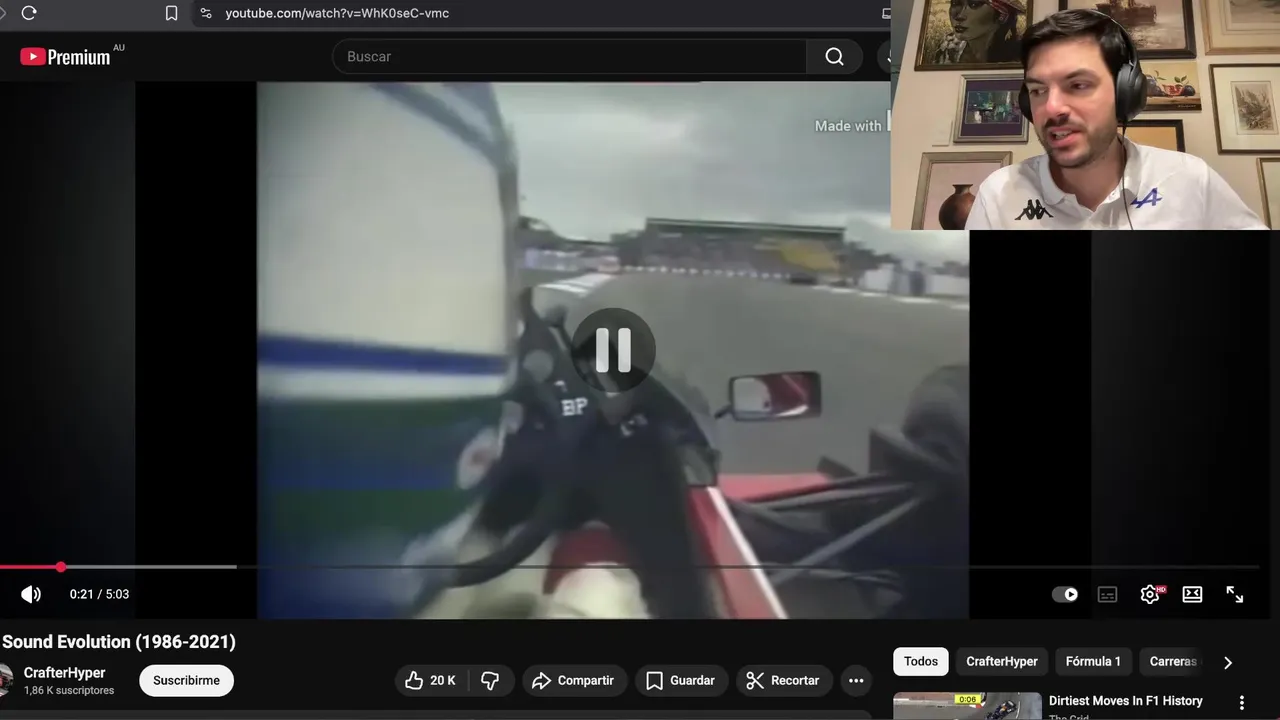Image resolution: width=1280 pixels, height=720 pixels.
Task: Open site info icon beside the URL
Action: pos(206,13)
